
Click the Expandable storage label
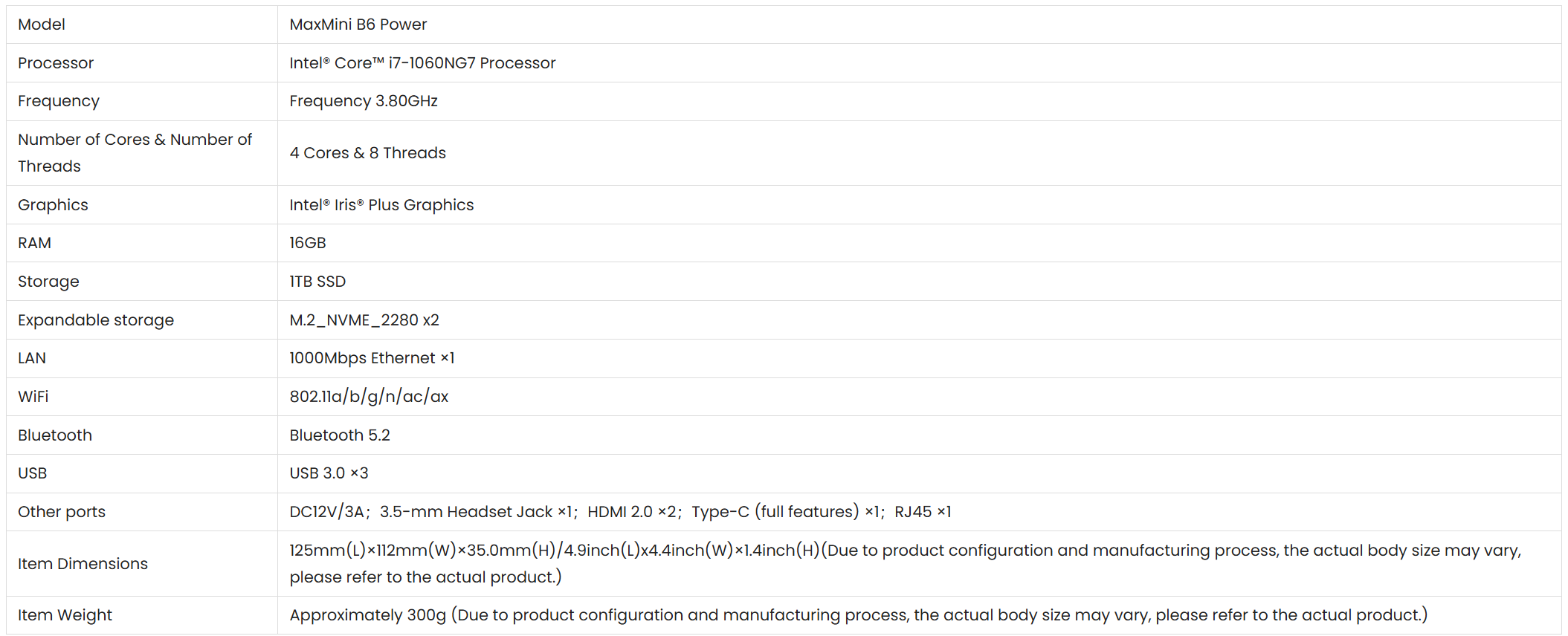coord(96,320)
